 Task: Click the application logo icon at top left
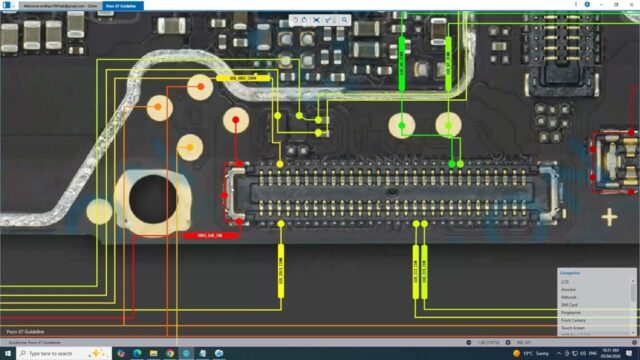click(7, 5)
